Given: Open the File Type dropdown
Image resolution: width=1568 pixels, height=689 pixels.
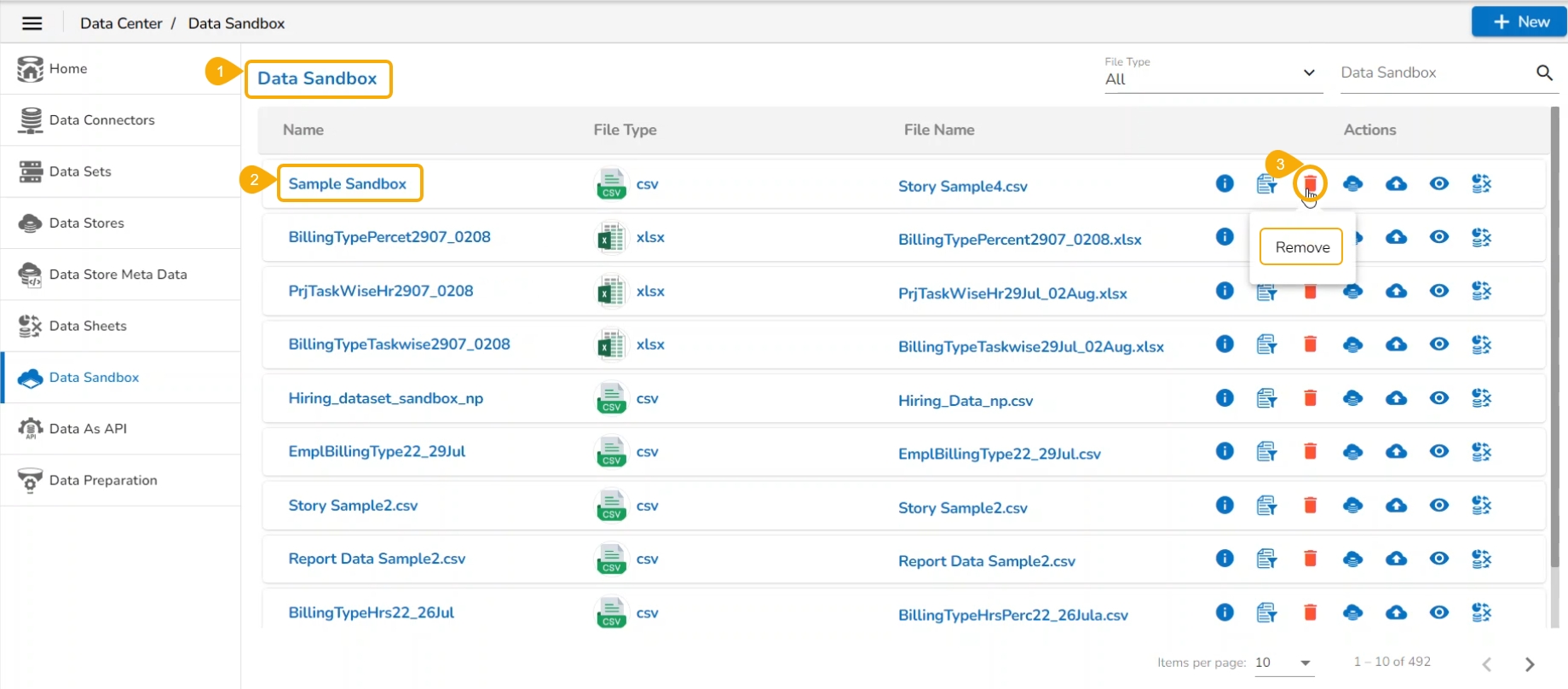Looking at the screenshot, I should (1212, 78).
